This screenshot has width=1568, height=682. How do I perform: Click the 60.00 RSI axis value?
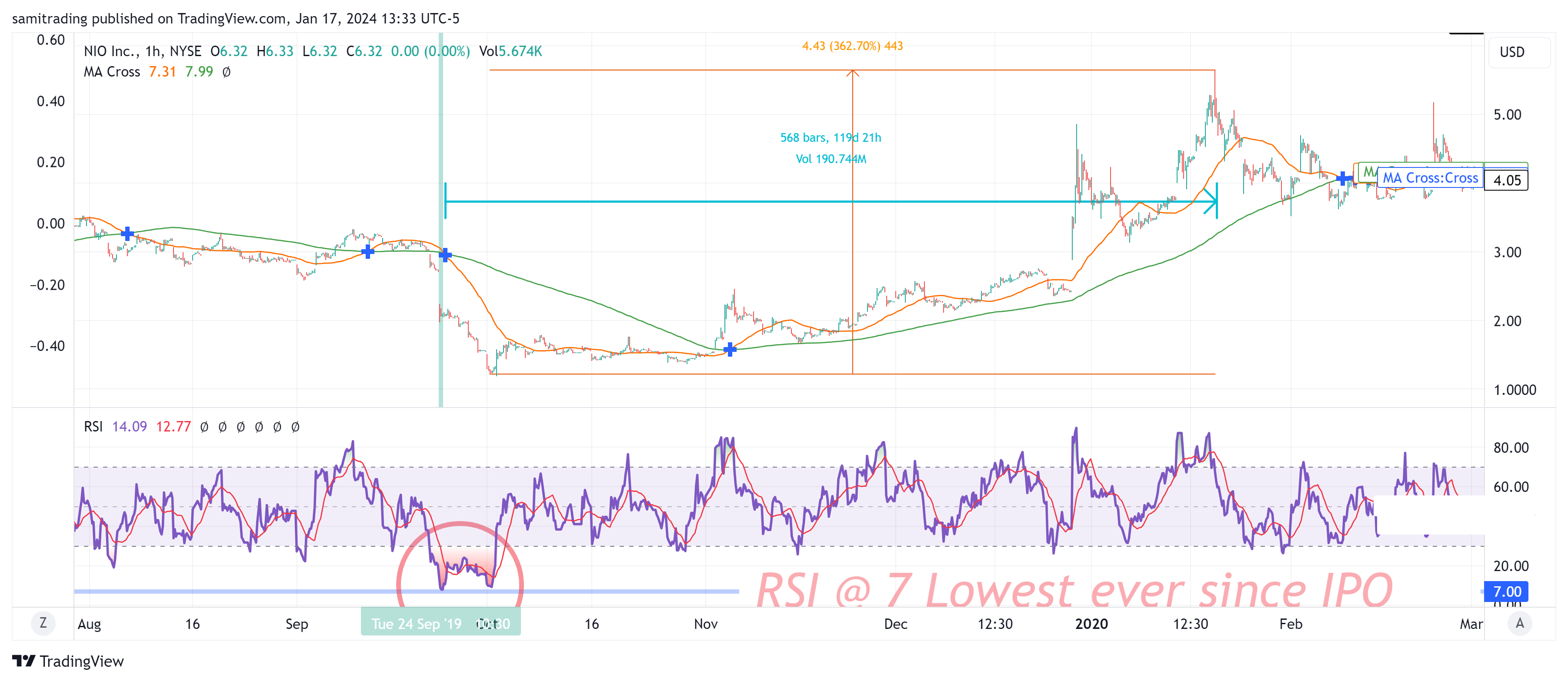[1511, 487]
